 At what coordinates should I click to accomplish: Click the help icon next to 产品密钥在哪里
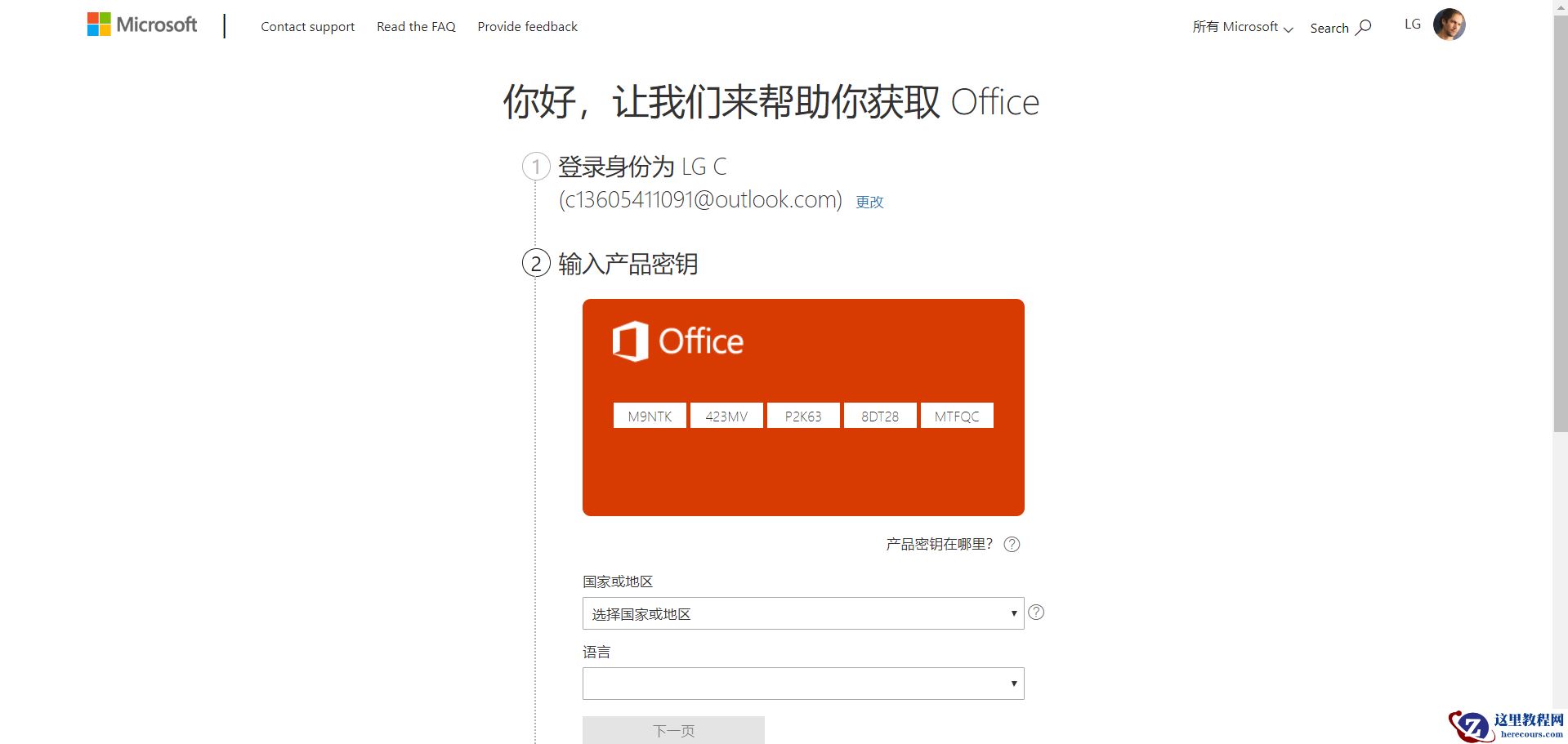[1011, 543]
